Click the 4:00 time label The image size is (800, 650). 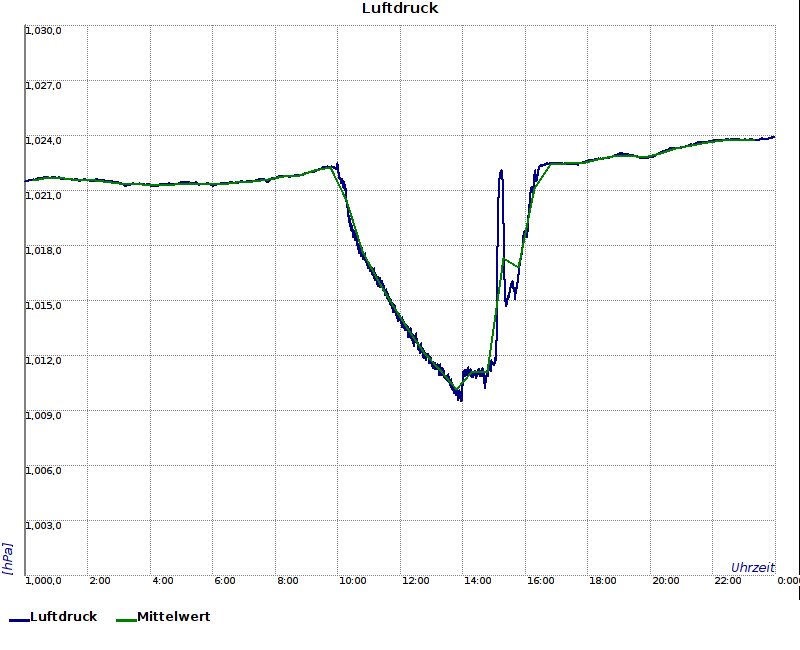[163, 581]
